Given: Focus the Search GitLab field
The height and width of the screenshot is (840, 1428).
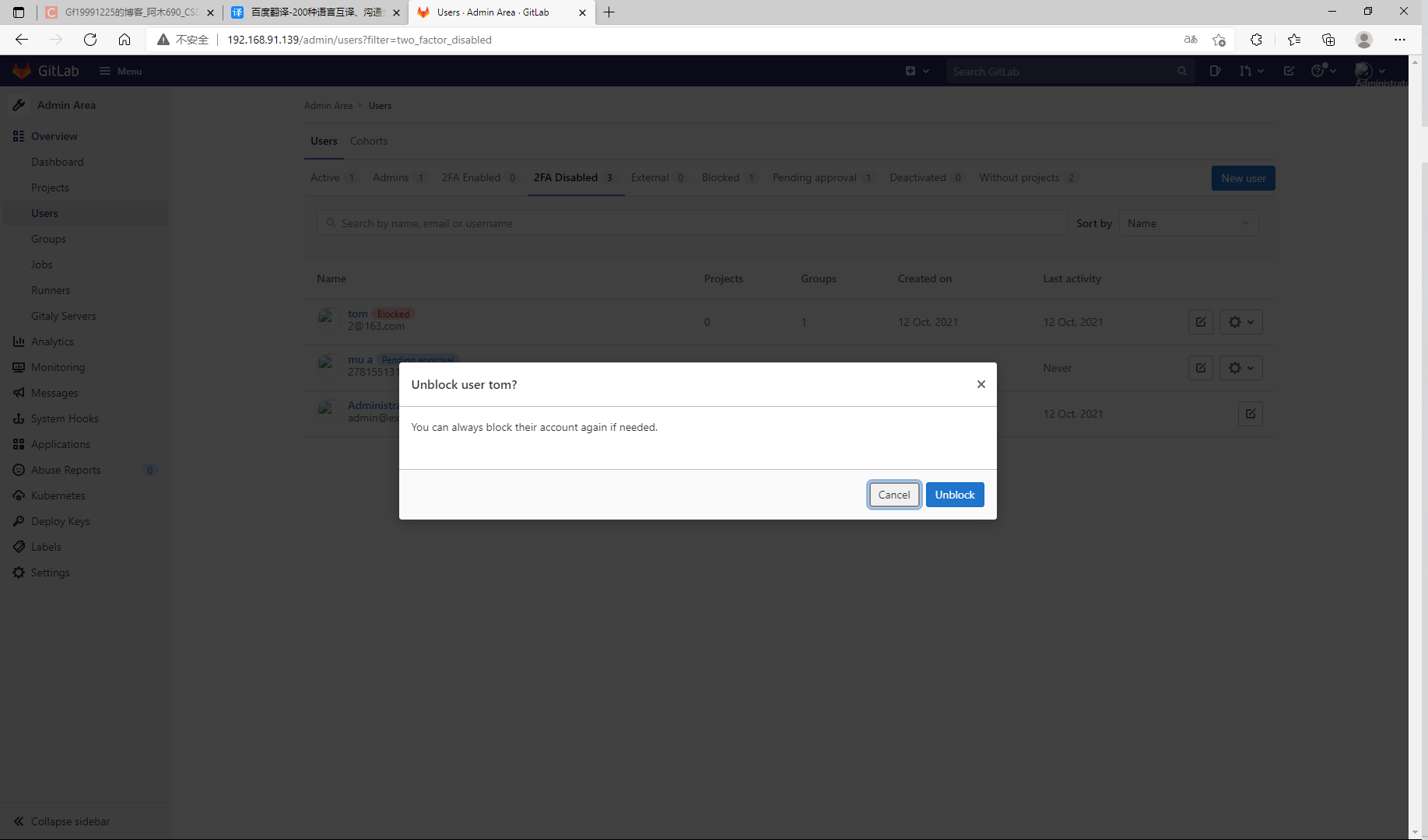Looking at the screenshot, I should point(1069,72).
